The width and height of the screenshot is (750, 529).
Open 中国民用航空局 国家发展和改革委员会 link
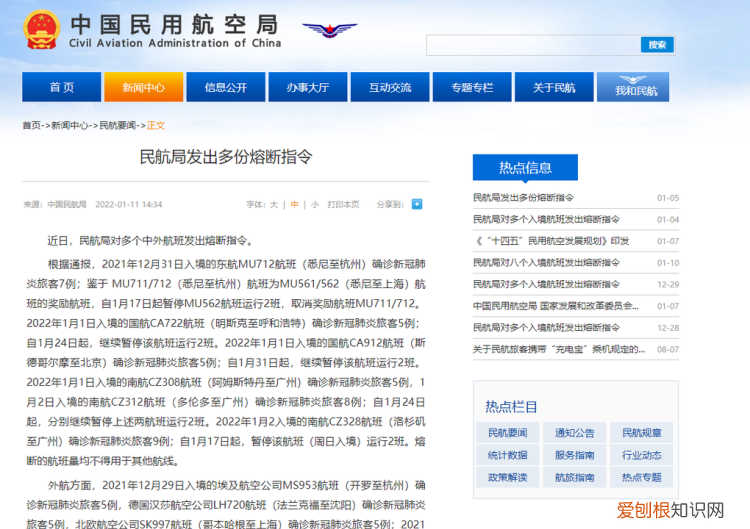click(556, 306)
